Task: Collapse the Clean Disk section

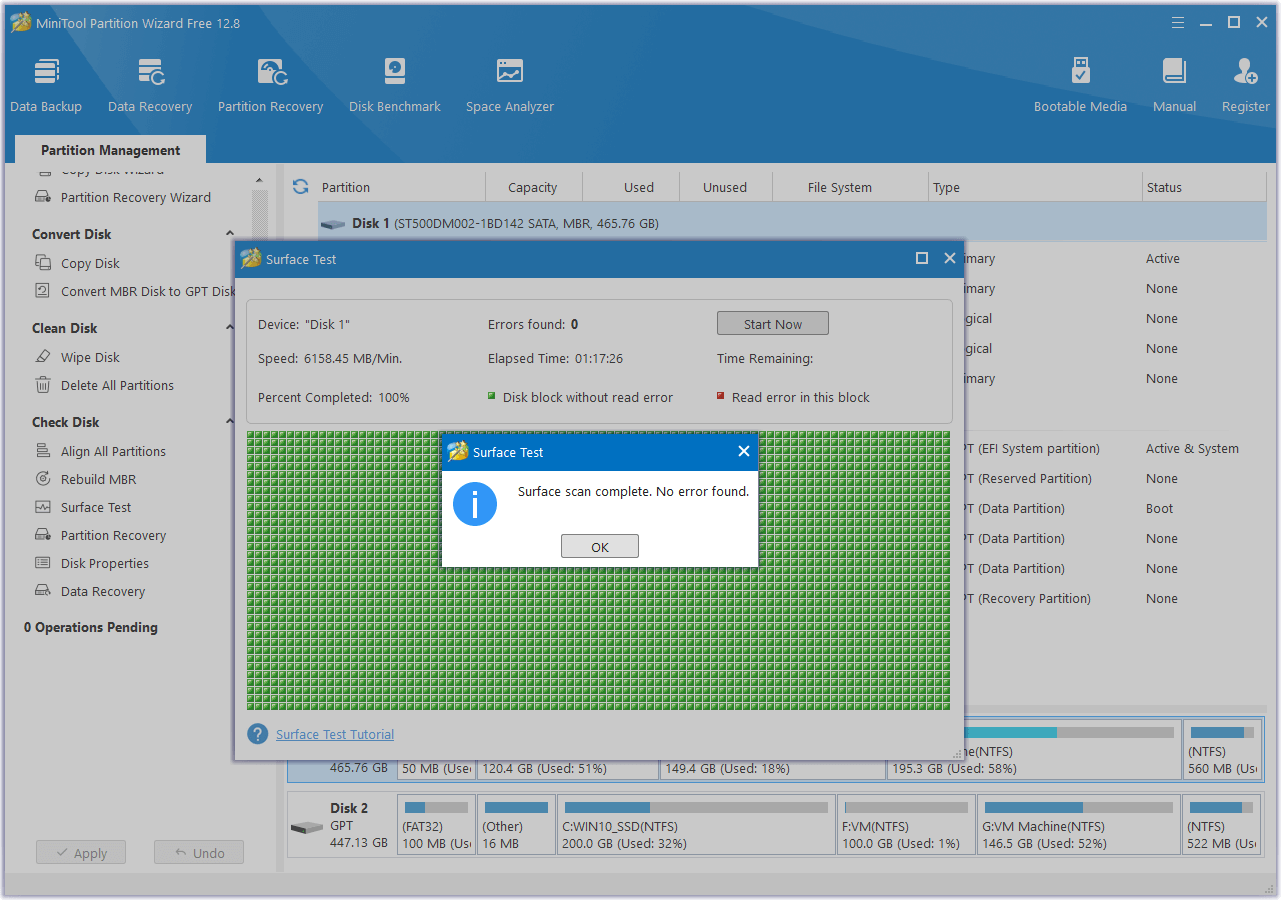Action: 230,329
